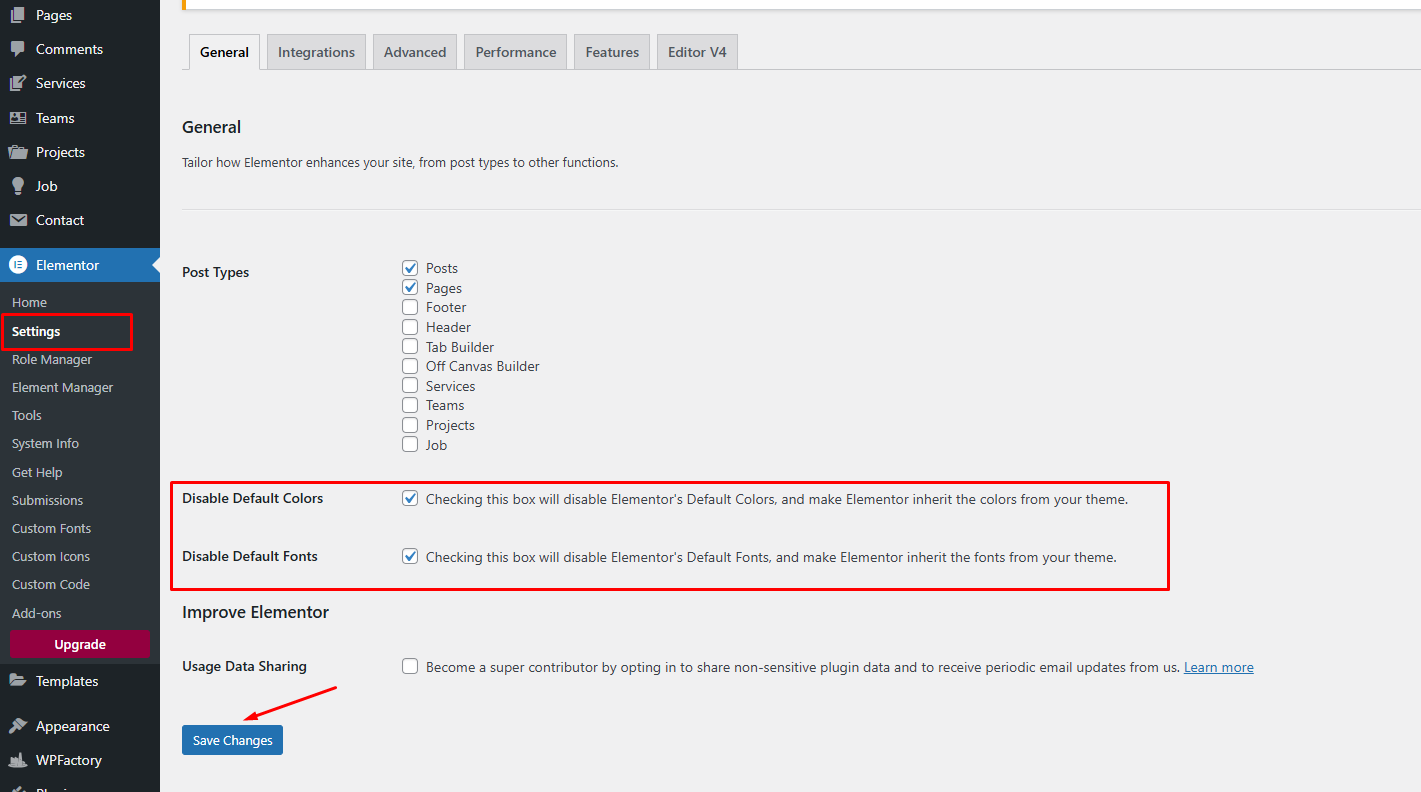Open the Pages menu item

tap(80, 15)
